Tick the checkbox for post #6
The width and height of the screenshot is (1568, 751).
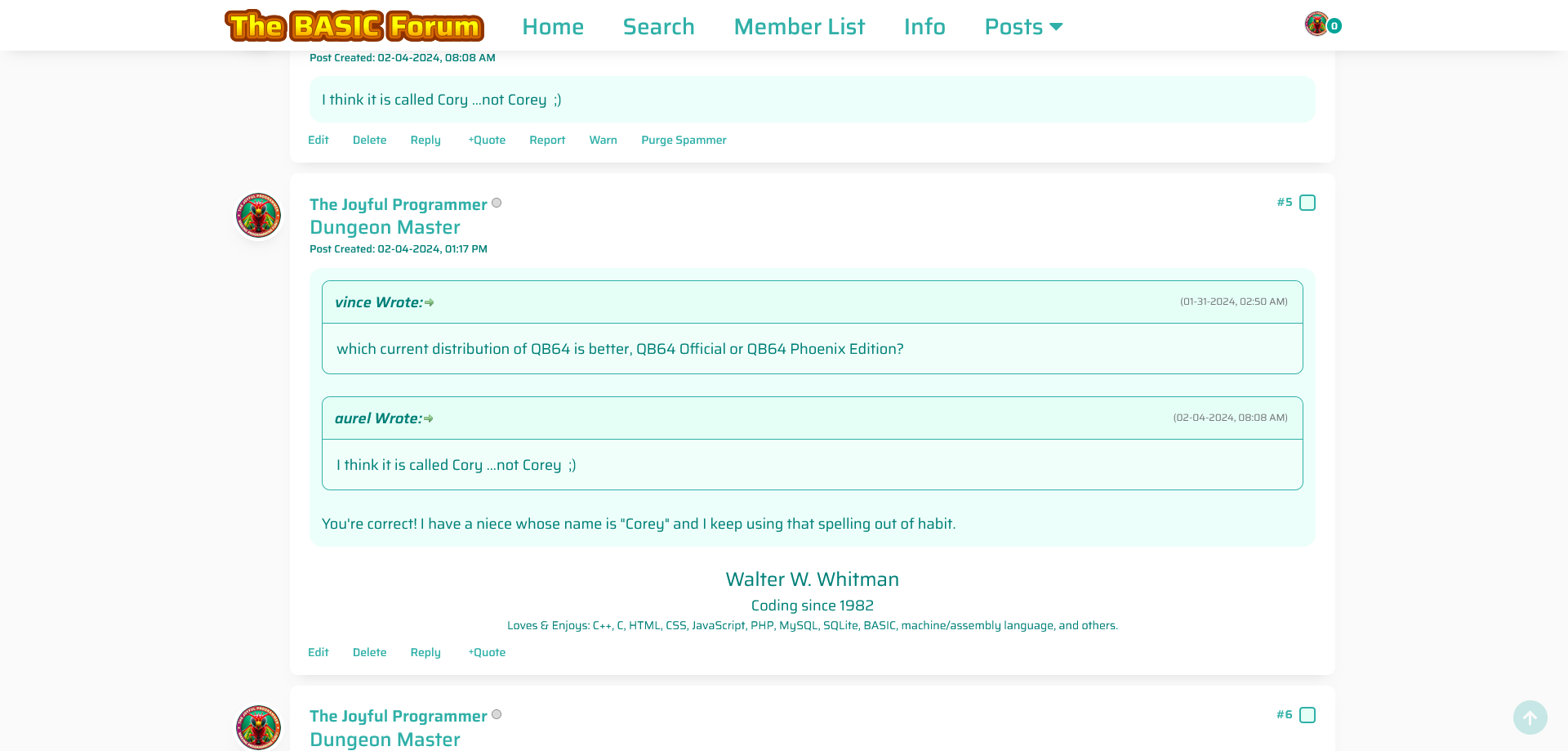[x=1307, y=715]
